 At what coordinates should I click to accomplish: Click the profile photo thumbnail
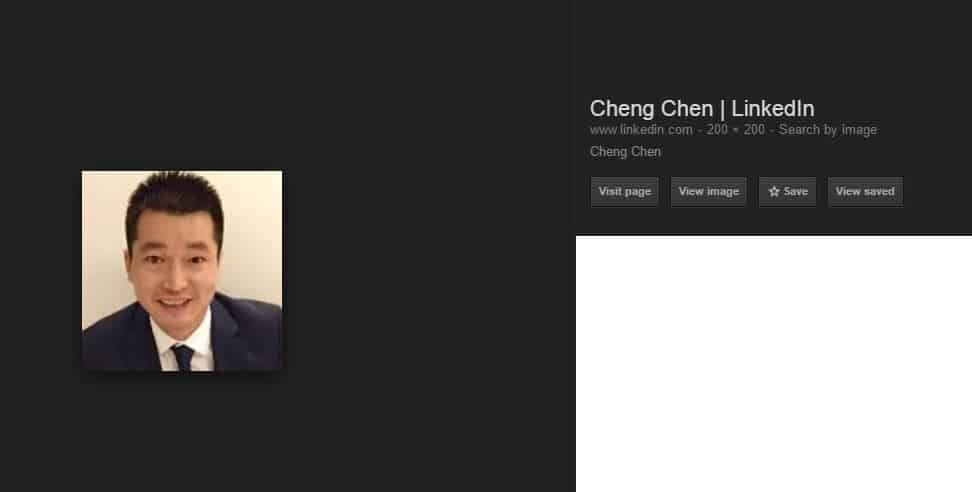[x=182, y=271]
